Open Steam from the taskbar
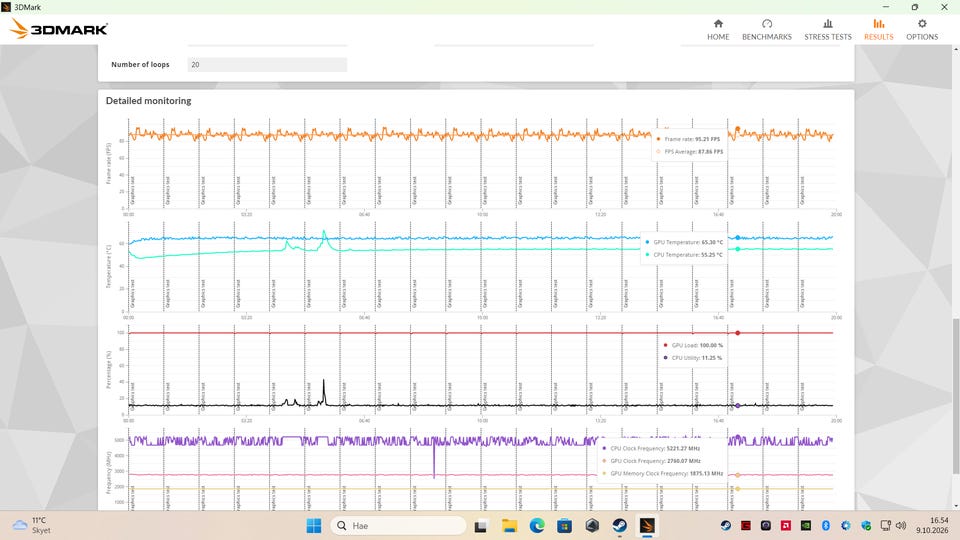This screenshot has width=960, height=540. [620, 525]
